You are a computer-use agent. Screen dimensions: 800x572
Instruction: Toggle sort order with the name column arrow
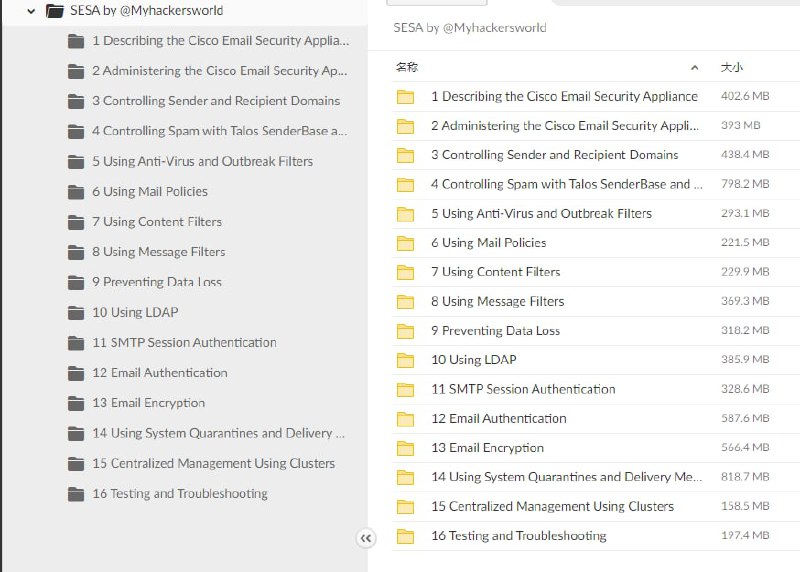pyautogui.click(x=694, y=67)
